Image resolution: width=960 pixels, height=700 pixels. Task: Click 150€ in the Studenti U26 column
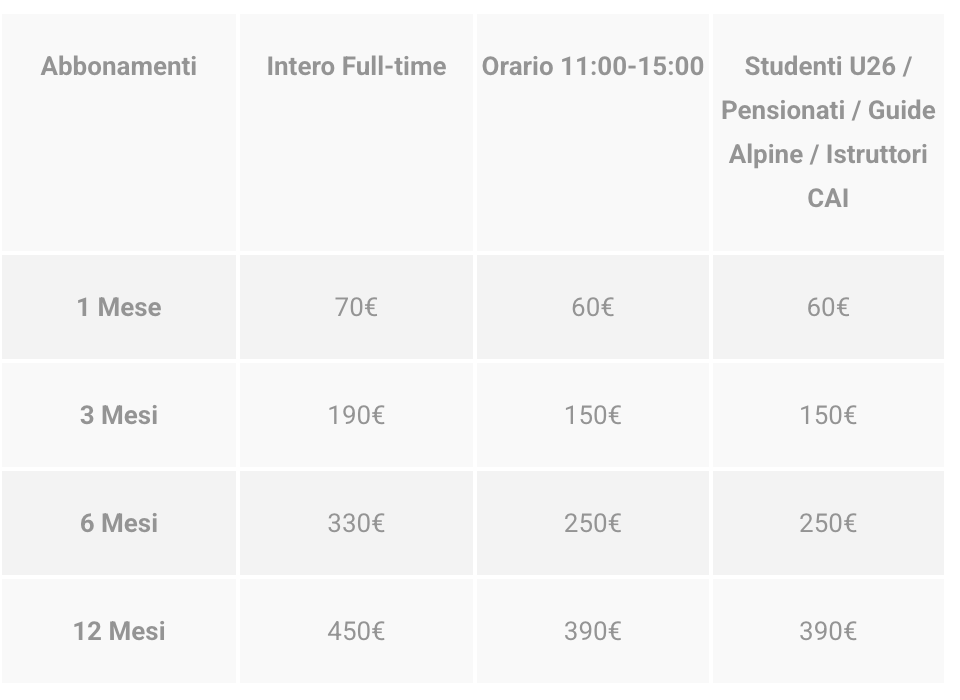click(x=827, y=415)
